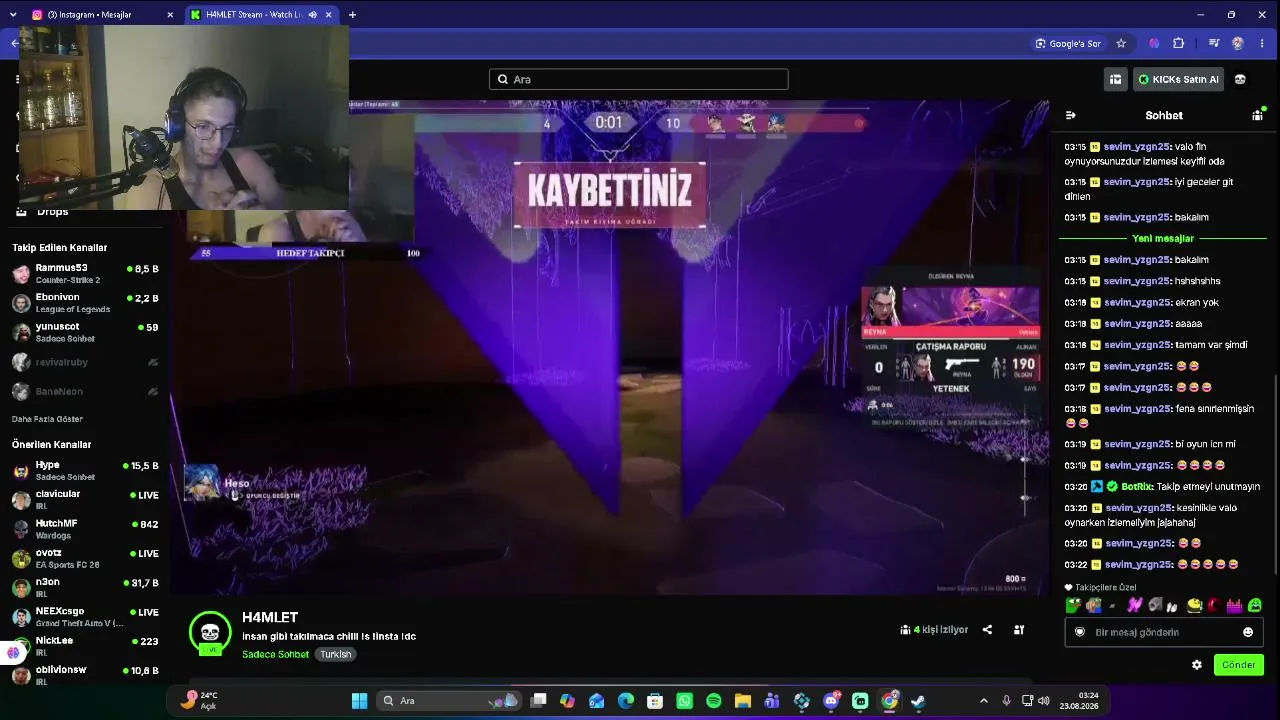Image resolution: width=1280 pixels, height=720 pixels.
Task: Open Rammus53 followed channel
Action: point(85,273)
